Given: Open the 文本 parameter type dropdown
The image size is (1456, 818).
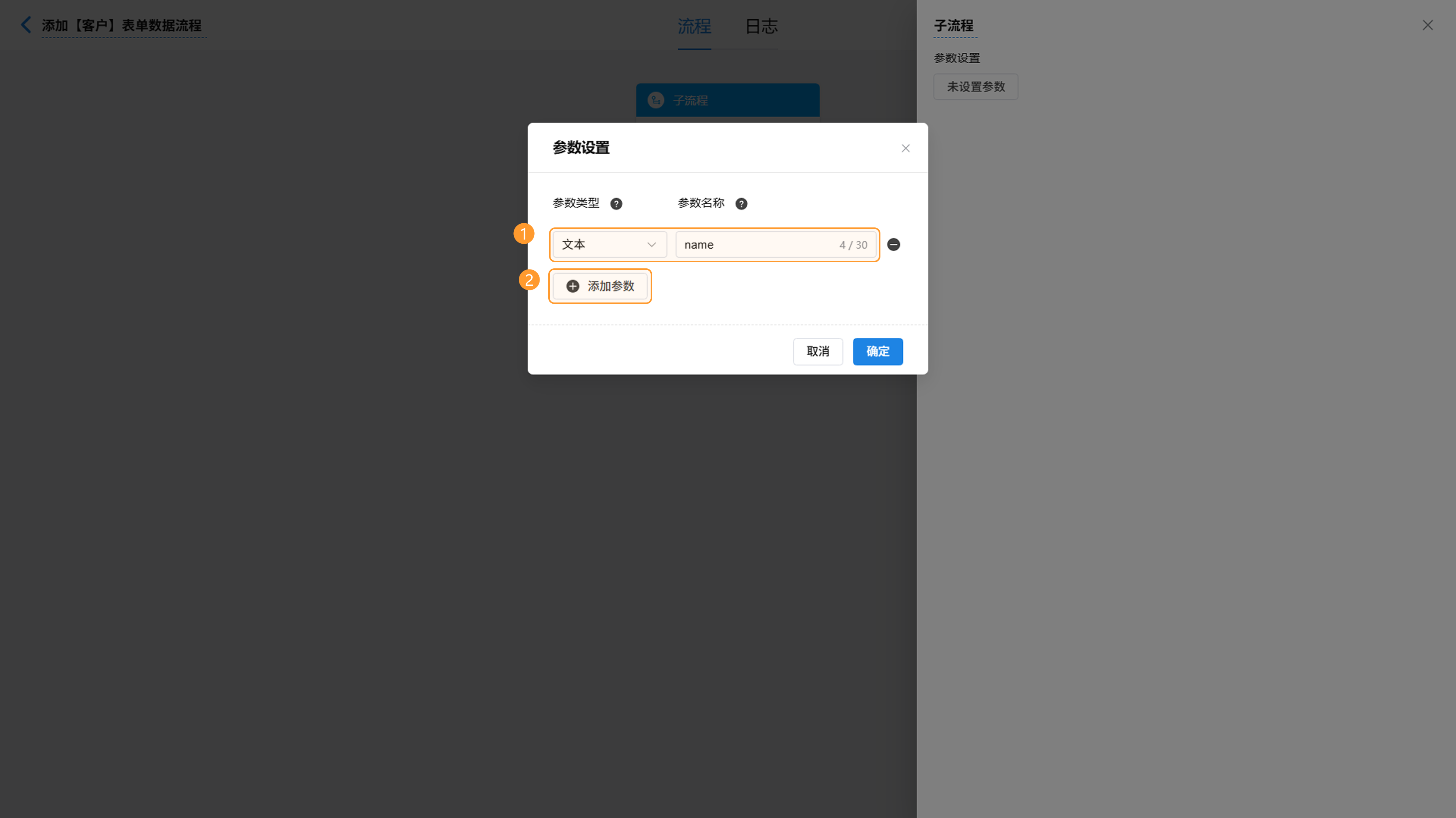Looking at the screenshot, I should [x=609, y=244].
